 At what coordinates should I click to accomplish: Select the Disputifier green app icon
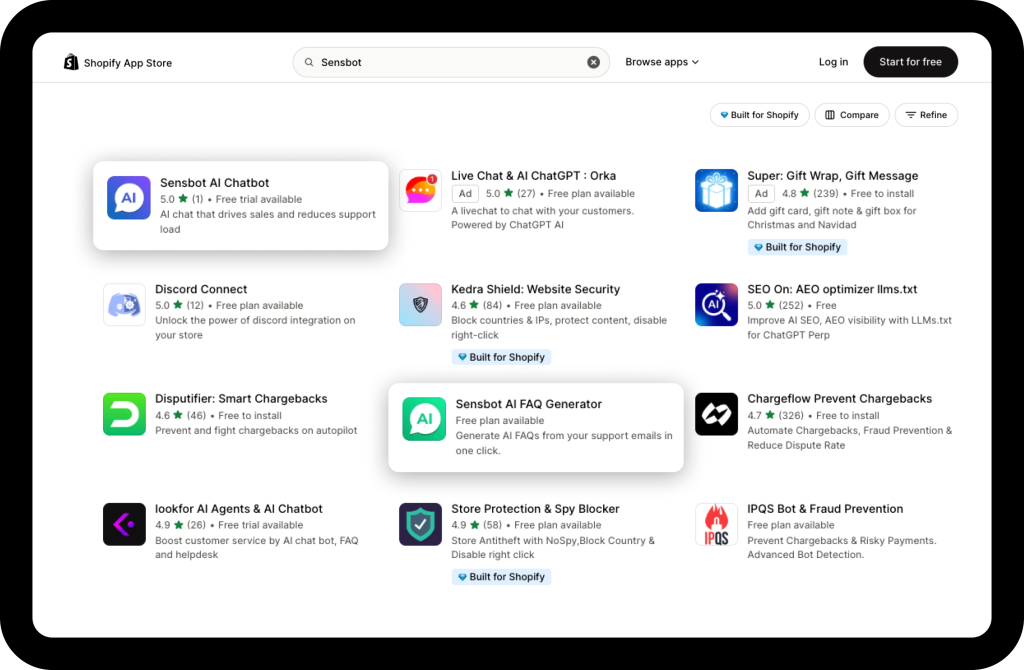(124, 414)
